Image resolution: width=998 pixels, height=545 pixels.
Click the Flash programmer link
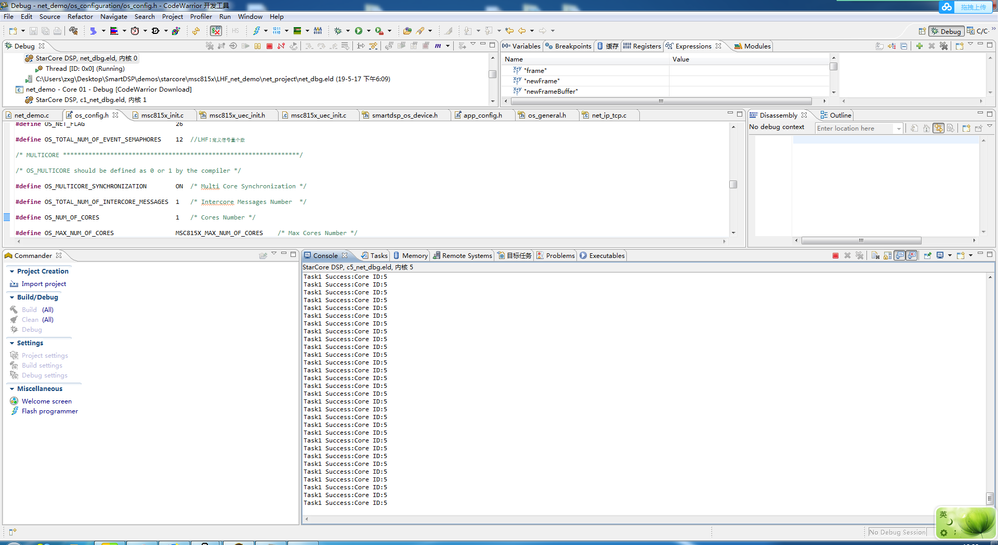tap(50, 411)
